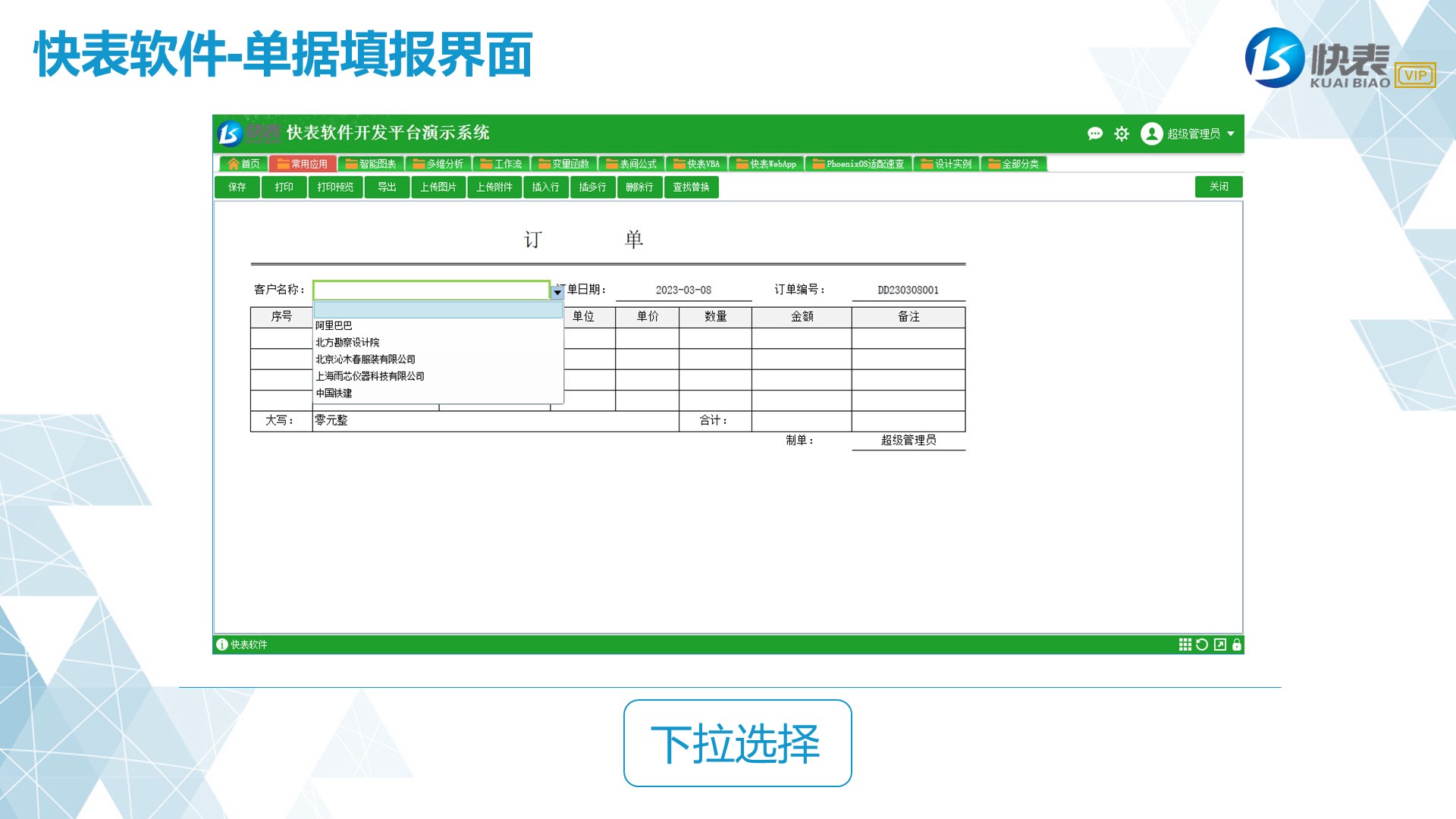Click 插多行 button

coord(593,187)
